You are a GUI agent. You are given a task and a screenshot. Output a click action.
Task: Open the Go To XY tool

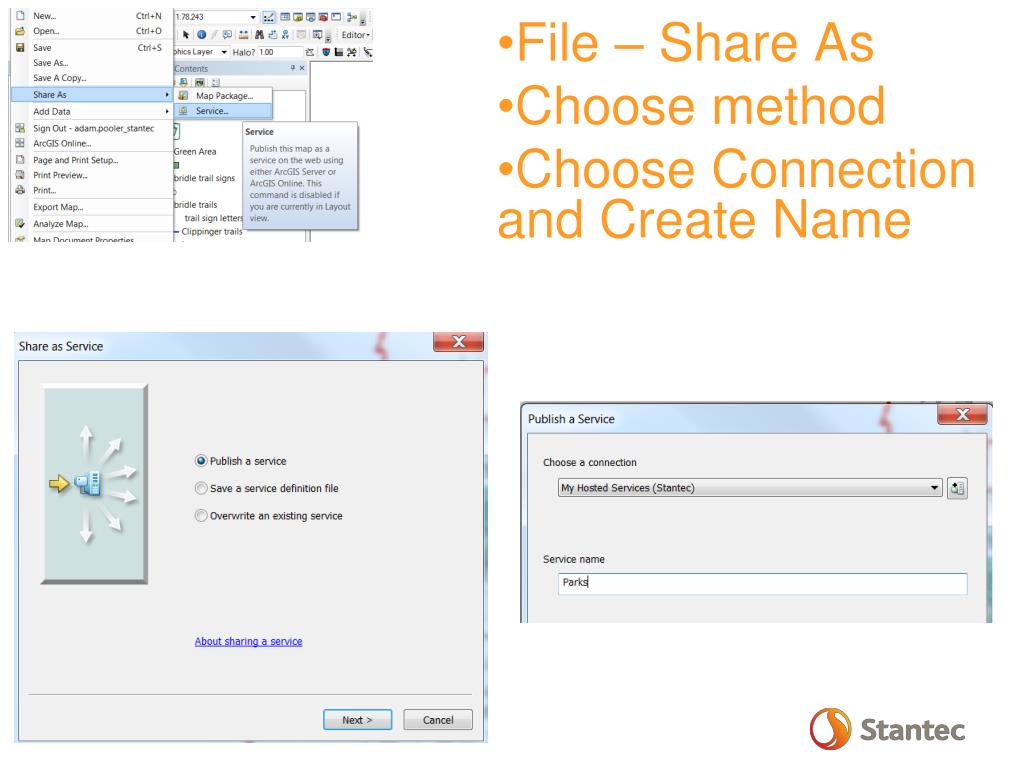click(285, 35)
